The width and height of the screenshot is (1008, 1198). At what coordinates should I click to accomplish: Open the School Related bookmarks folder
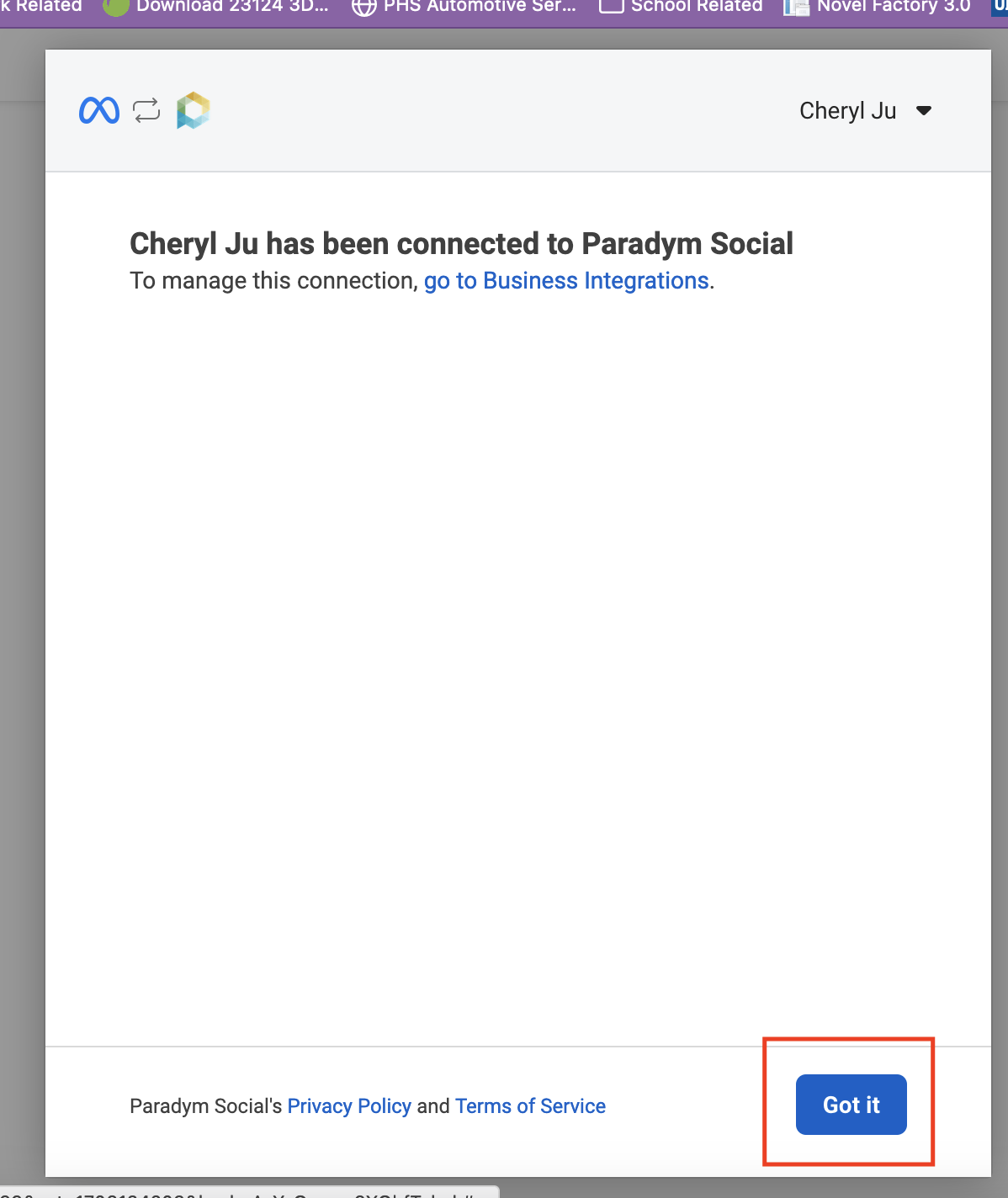pos(681,6)
